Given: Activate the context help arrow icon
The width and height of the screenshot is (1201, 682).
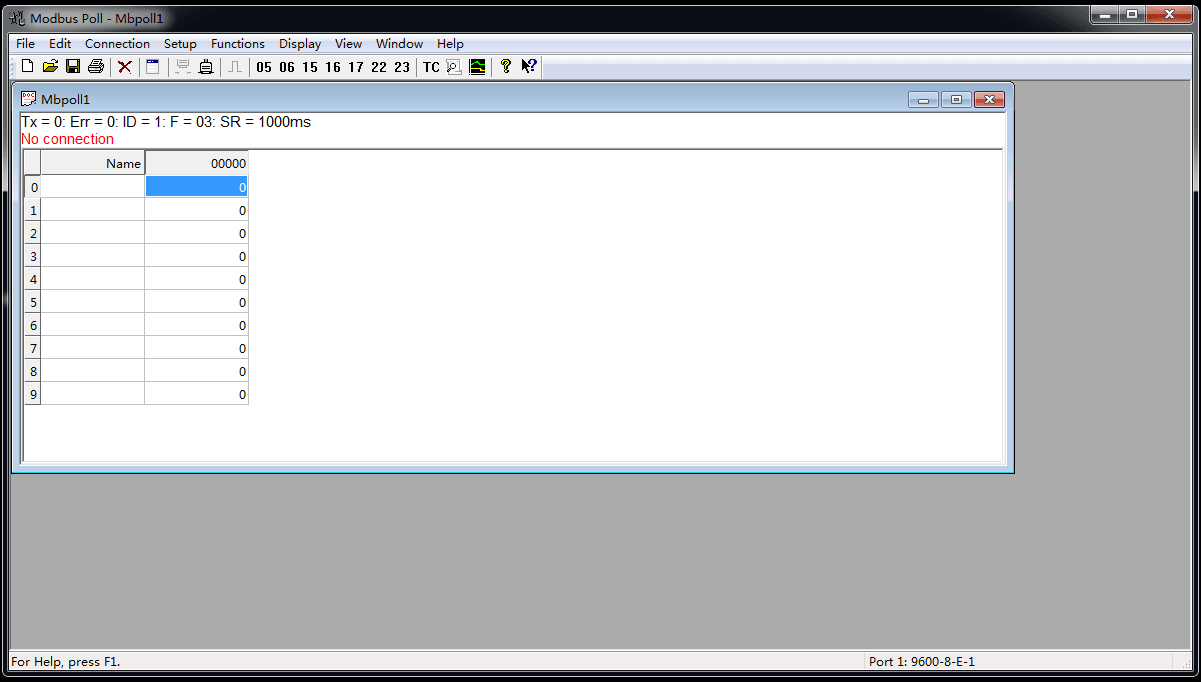Looking at the screenshot, I should pyautogui.click(x=529, y=67).
